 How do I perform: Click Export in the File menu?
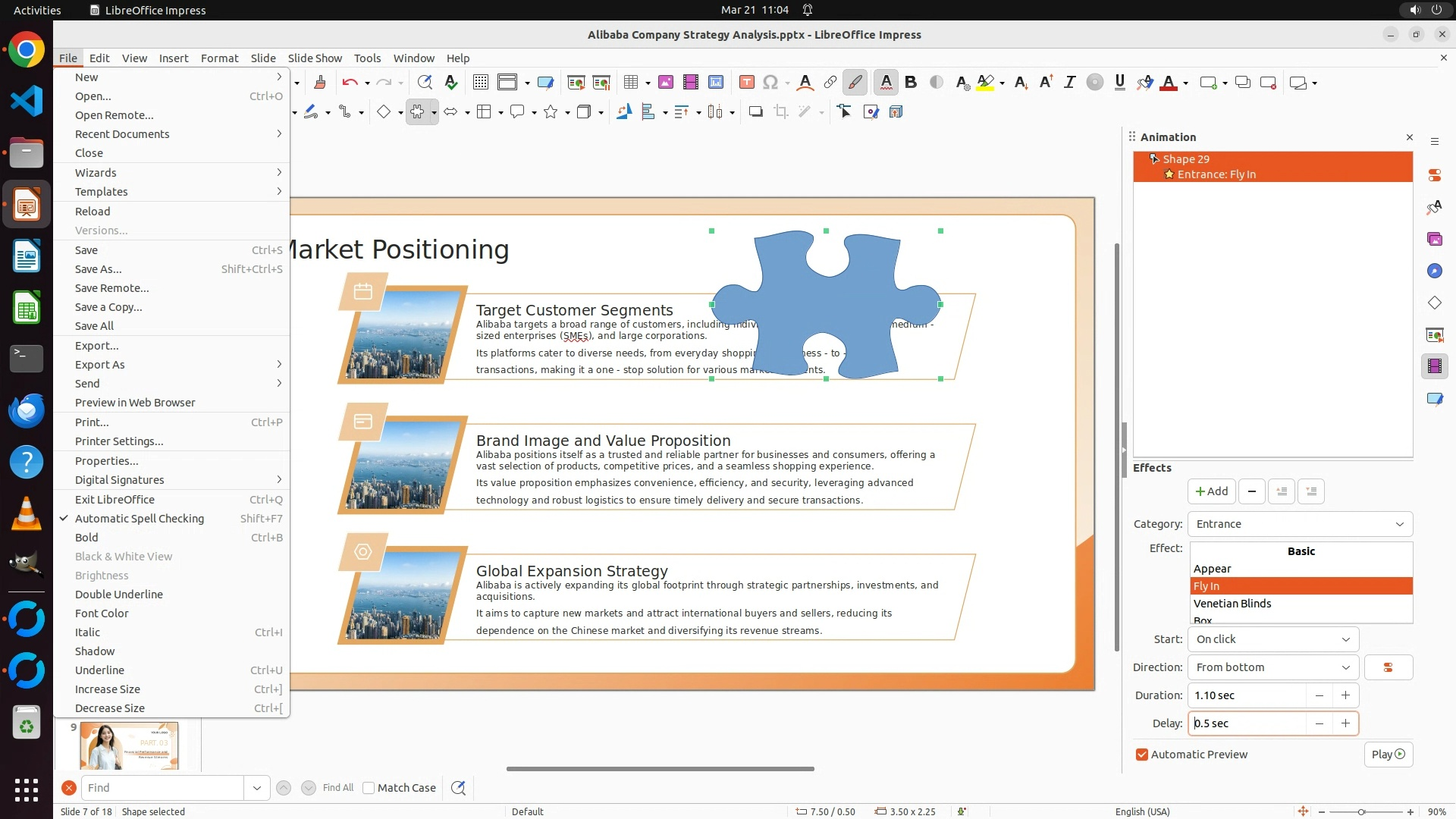[96, 346]
